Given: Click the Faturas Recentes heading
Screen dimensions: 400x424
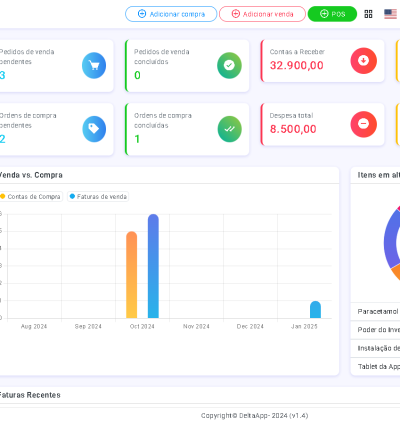Looking at the screenshot, I should coord(30,395).
